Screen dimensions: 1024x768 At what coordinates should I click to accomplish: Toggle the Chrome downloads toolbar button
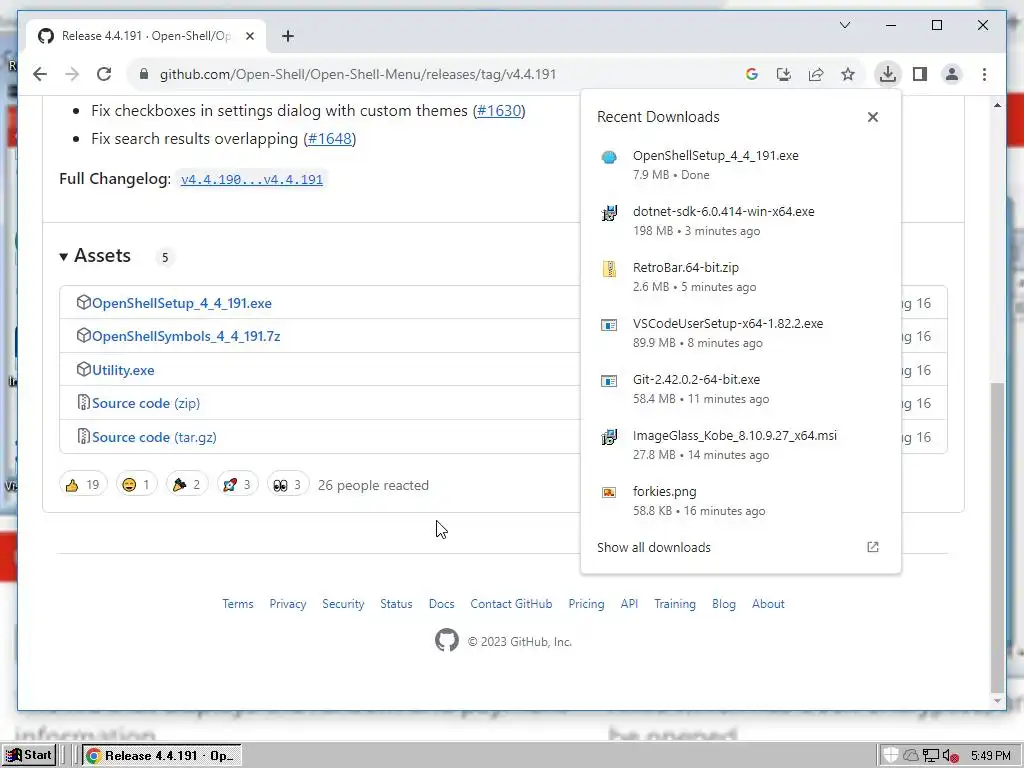pyautogui.click(x=888, y=74)
